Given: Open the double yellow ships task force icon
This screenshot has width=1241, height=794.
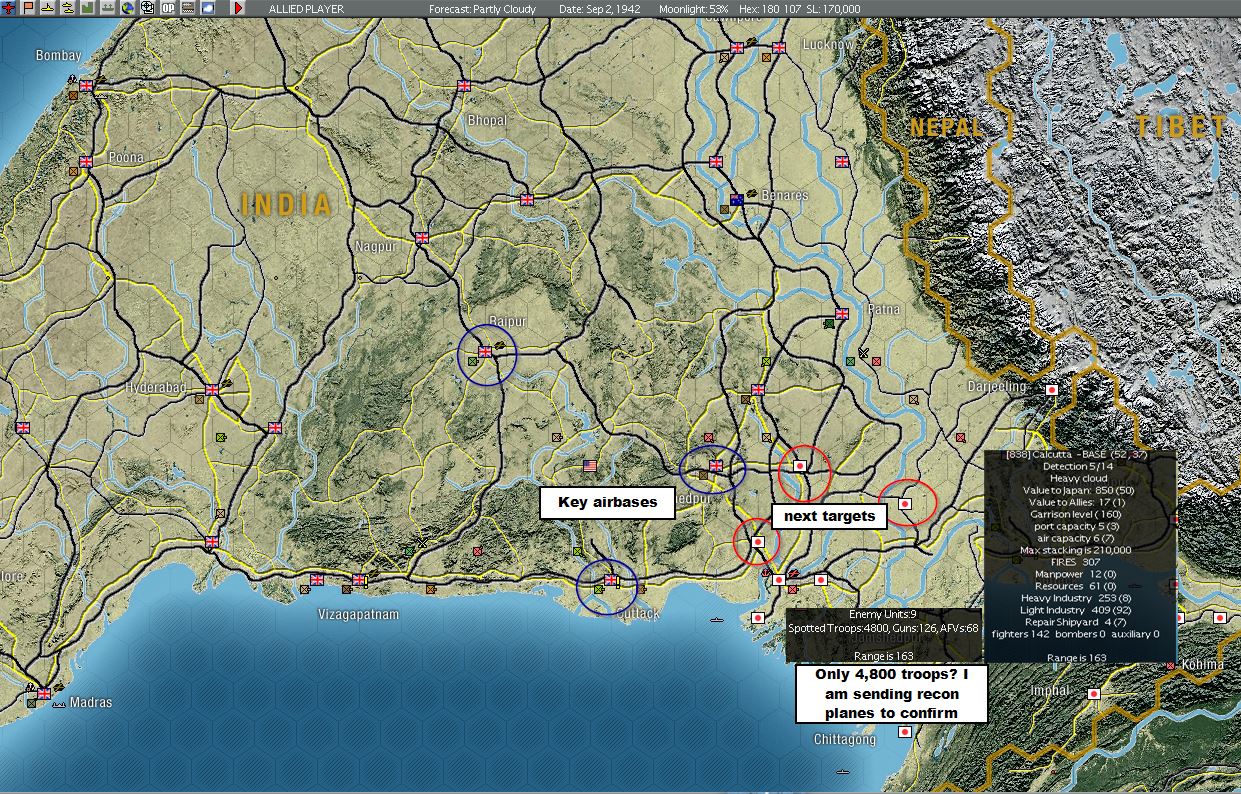Looking at the screenshot, I should (68, 8).
